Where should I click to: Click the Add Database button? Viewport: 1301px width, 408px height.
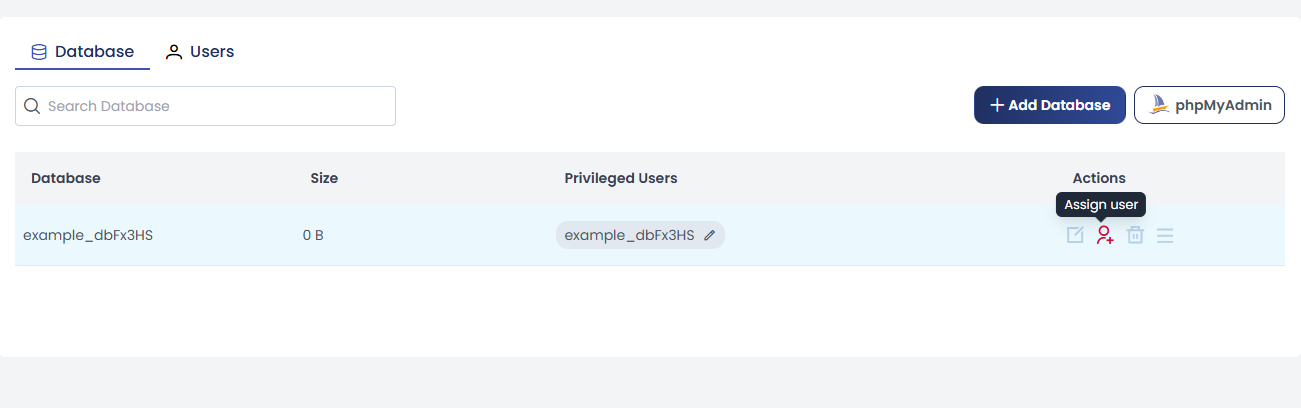click(x=1050, y=105)
